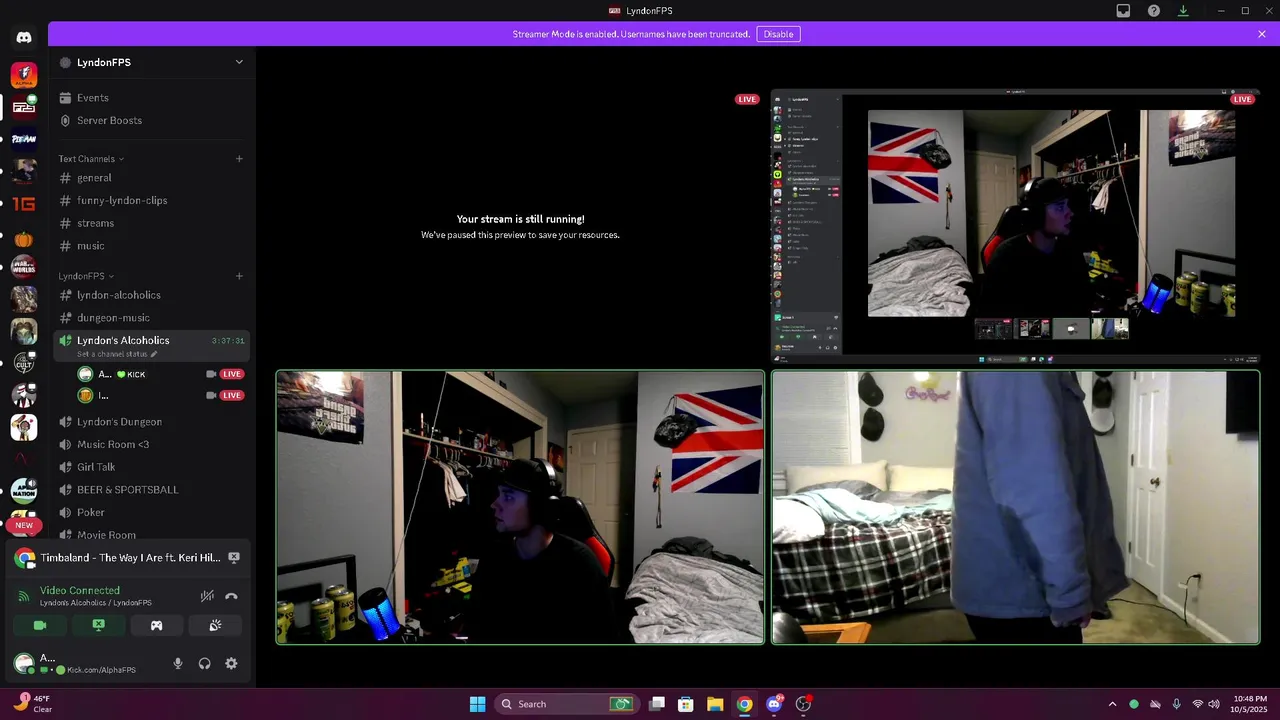This screenshot has height=720, width=1280.
Task: Open Video Connected connection details
Action: [x=80, y=591]
